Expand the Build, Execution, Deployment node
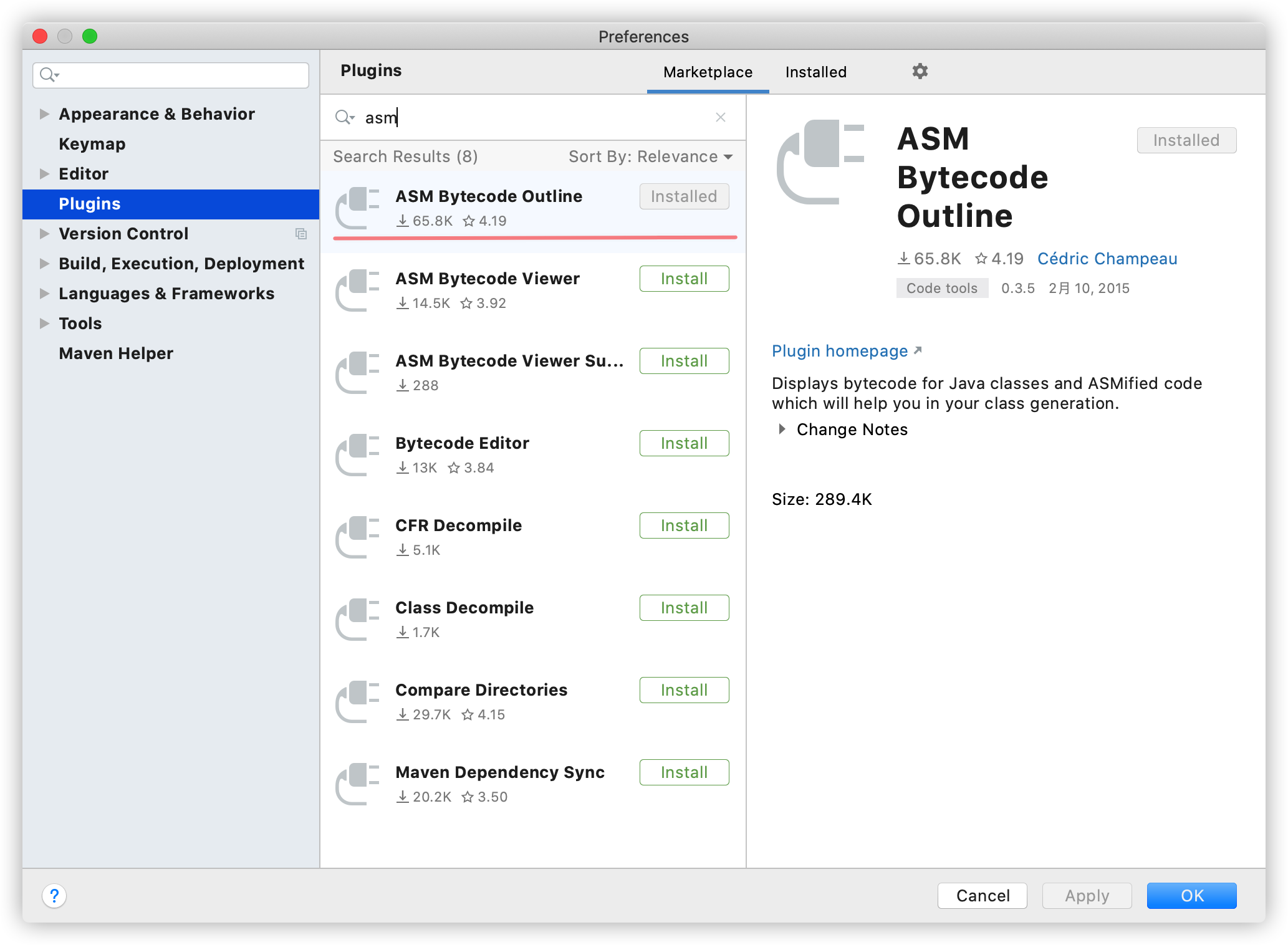The height and width of the screenshot is (945, 1288). coord(44,264)
